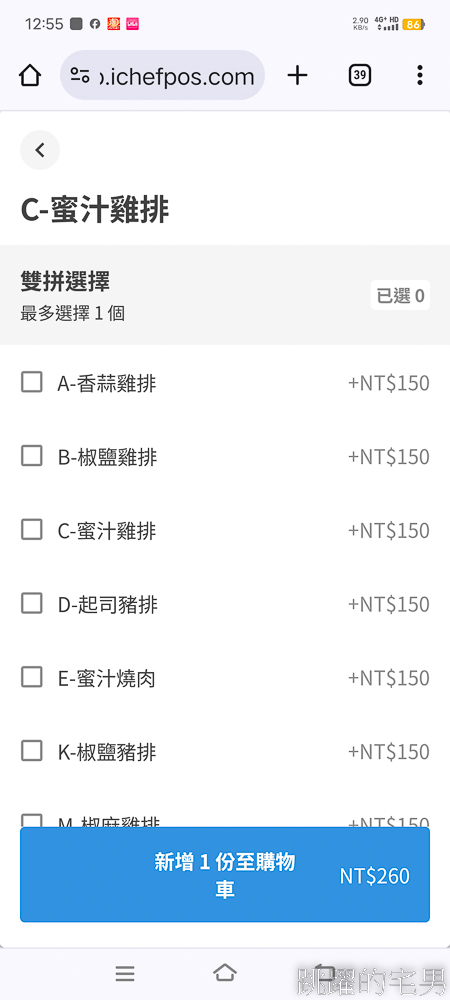Open the tab switcher showing 39
The height and width of the screenshot is (1000, 450).
(x=359, y=76)
